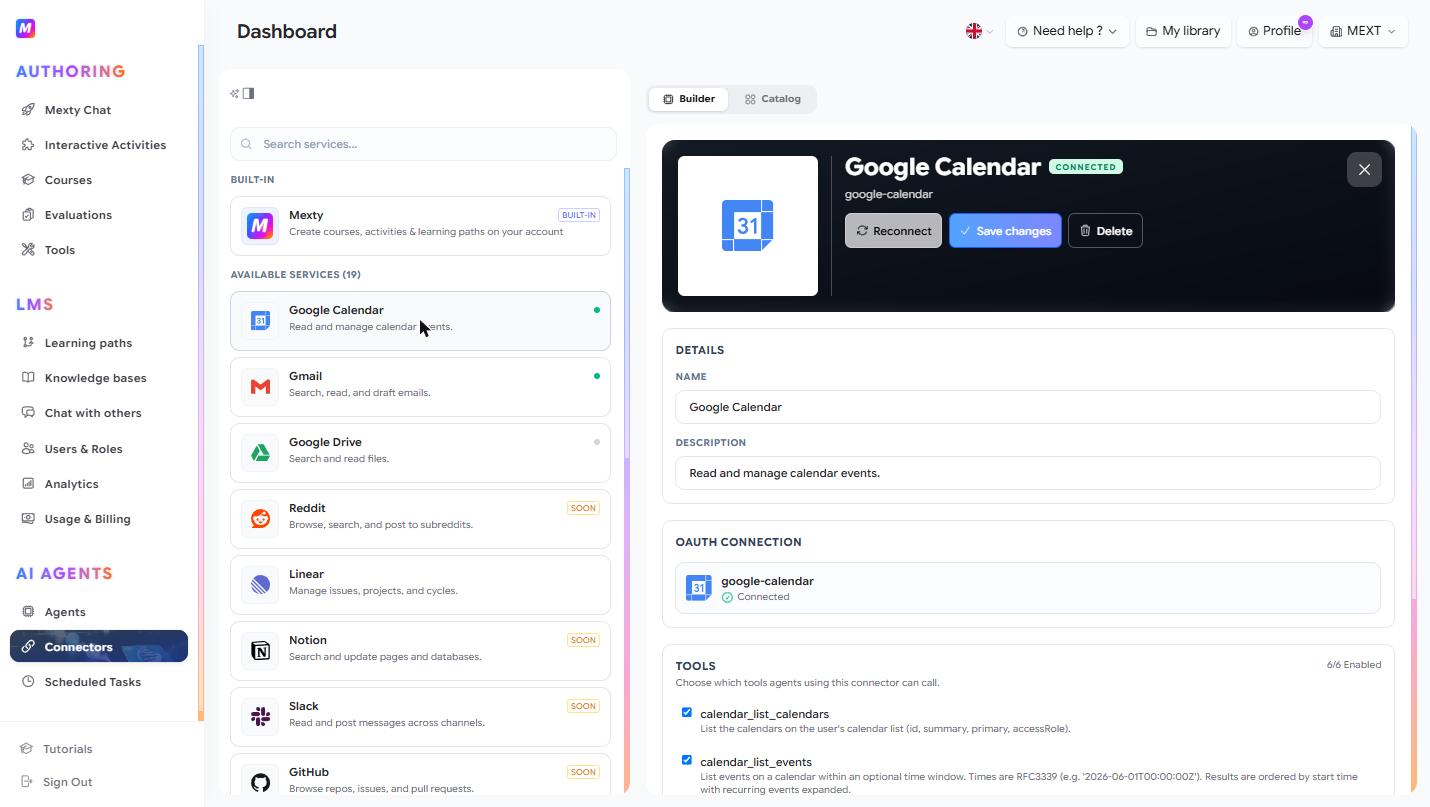The image size is (1430, 807).
Task: Click the SOON badge on Reddit
Action: [x=583, y=508]
